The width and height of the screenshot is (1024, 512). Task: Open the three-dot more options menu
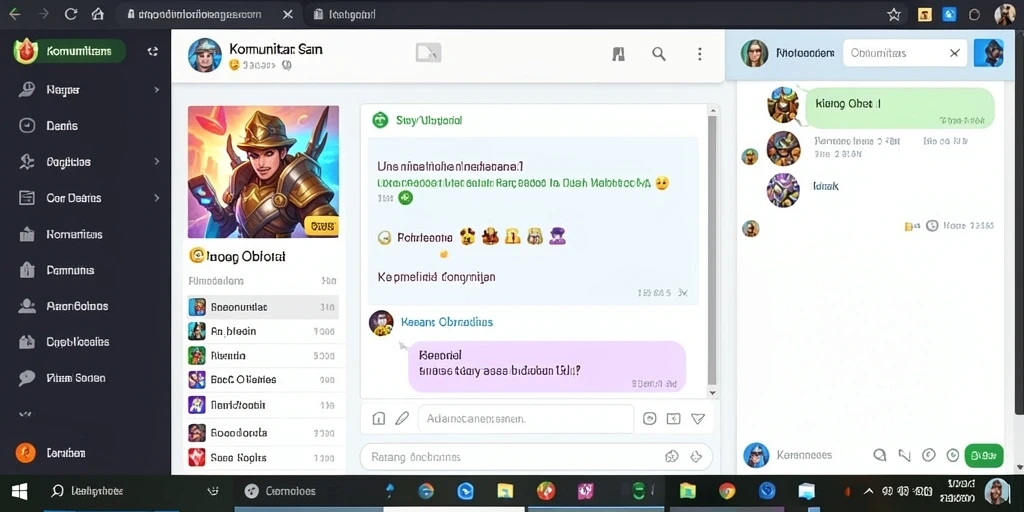tap(699, 54)
